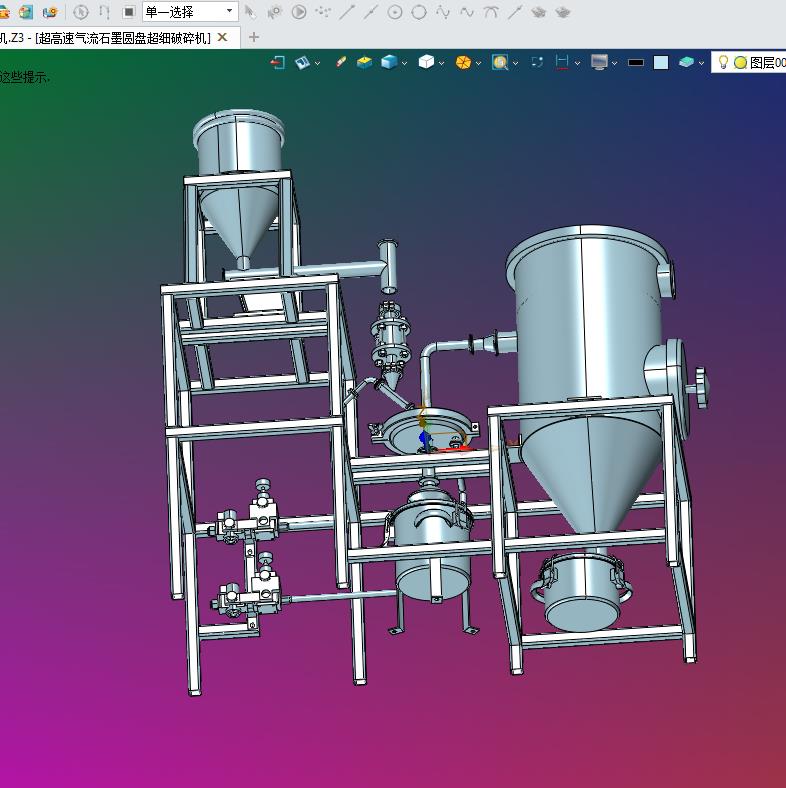Select the line midpoint snap icon
The height and width of the screenshot is (788, 786).
pyautogui.click(x=371, y=12)
